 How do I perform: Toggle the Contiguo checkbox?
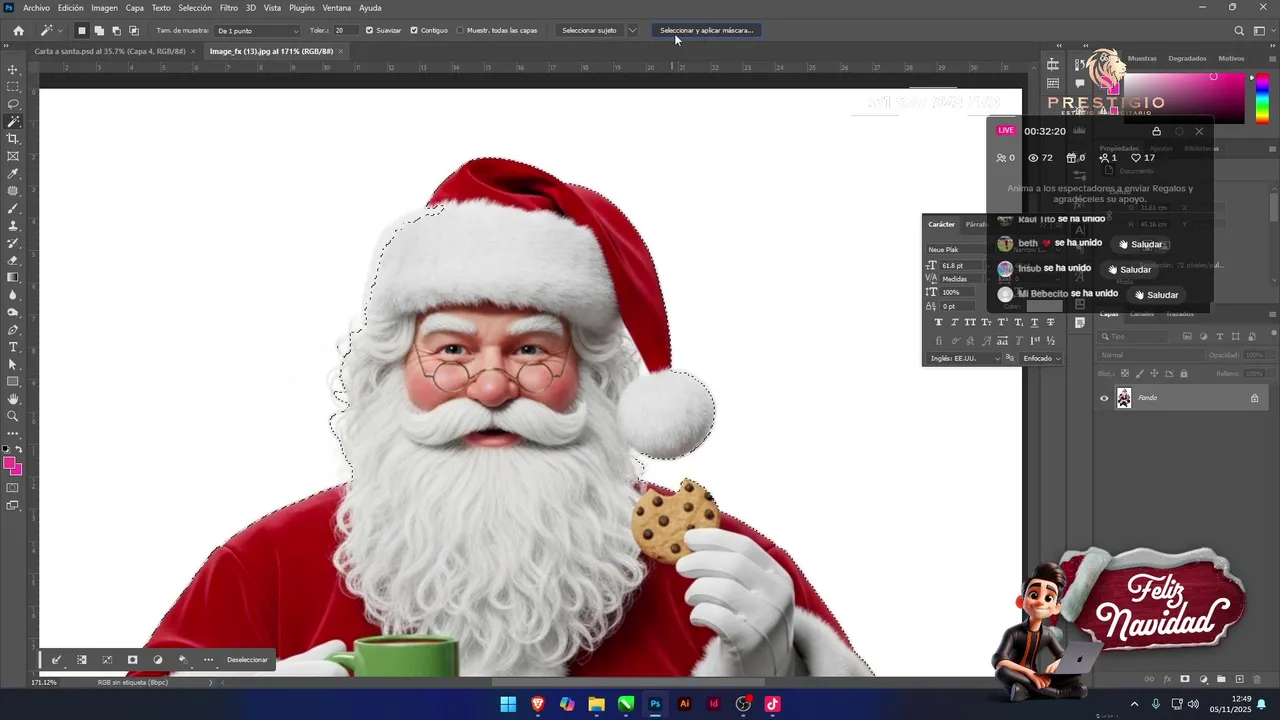[x=414, y=30]
